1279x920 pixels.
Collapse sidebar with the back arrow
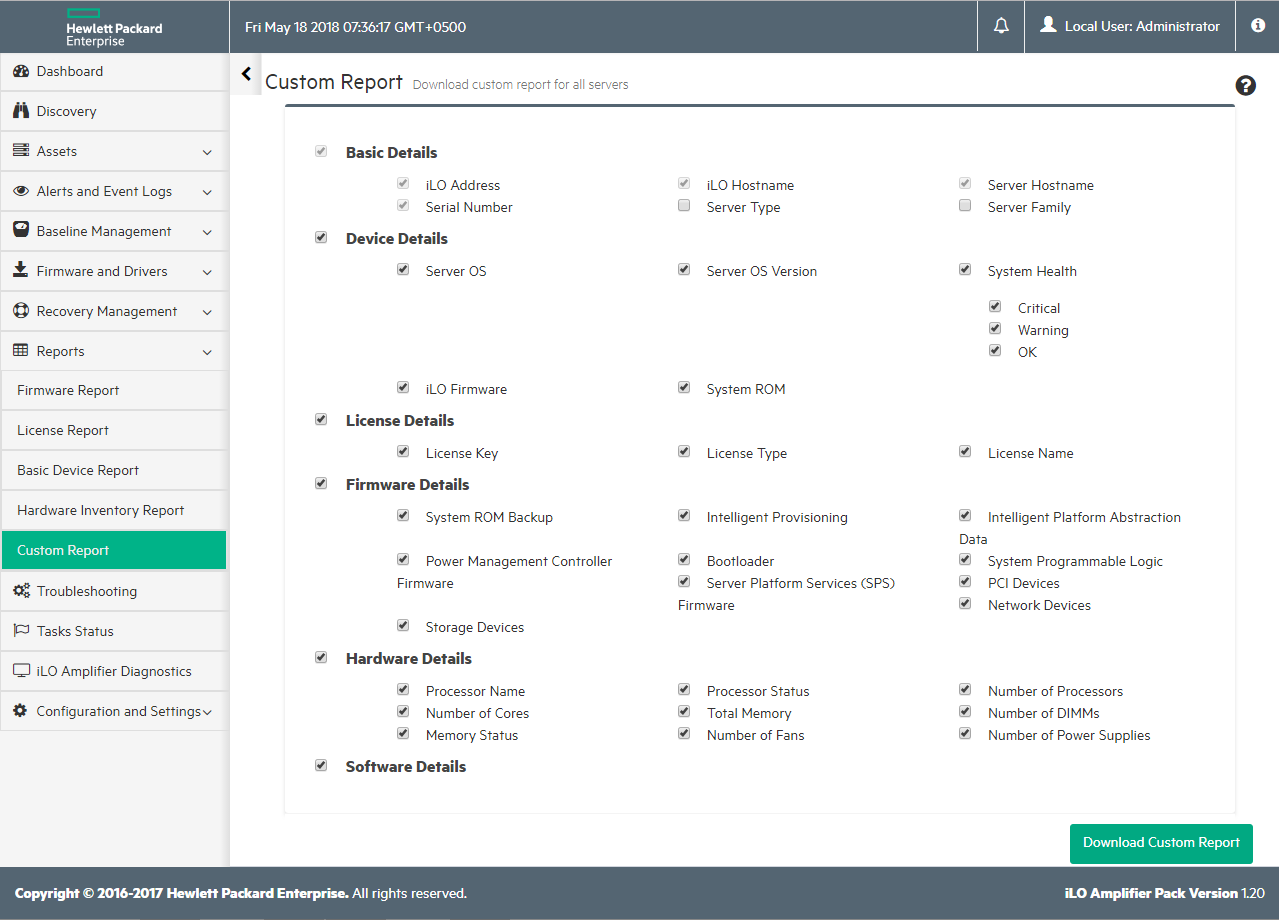(246, 74)
